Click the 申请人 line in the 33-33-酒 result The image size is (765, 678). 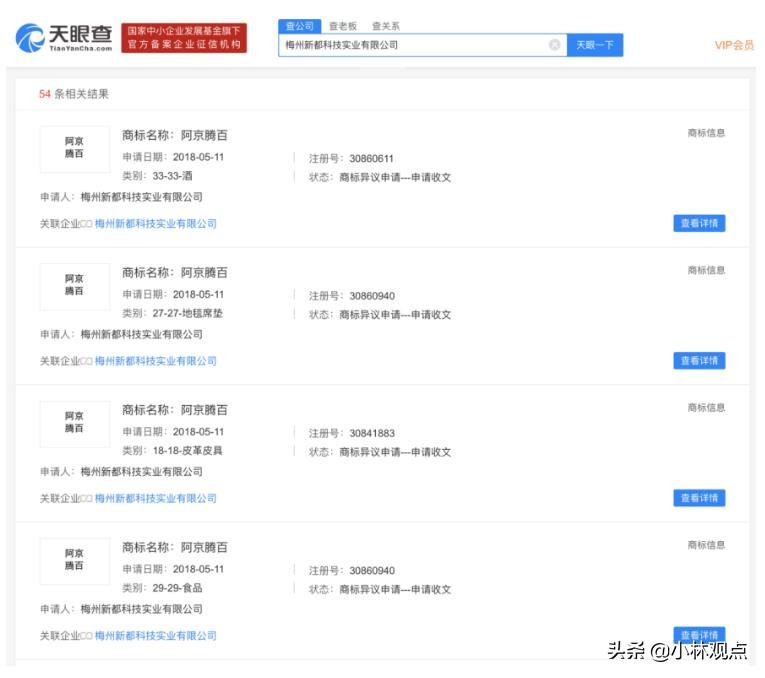[x=121, y=197]
